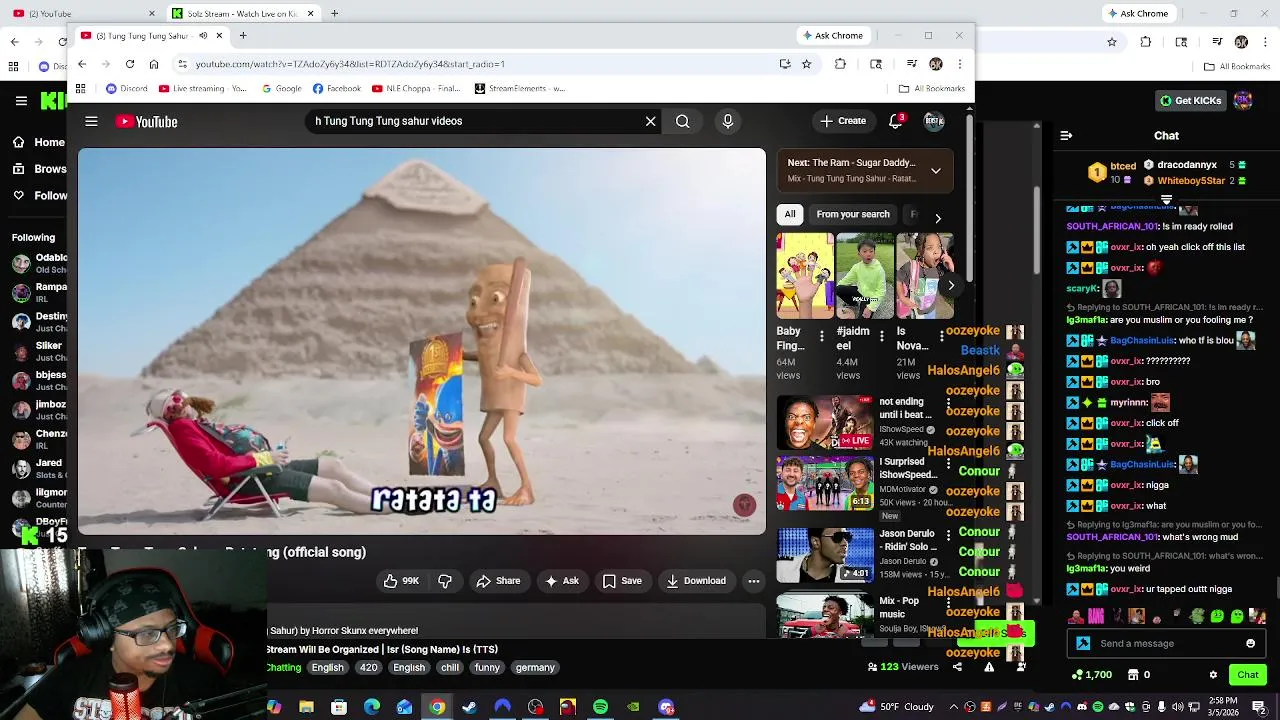The image size is (1280, 720).
Task: Open a new tab in the front window
Action: coord(243,36)
